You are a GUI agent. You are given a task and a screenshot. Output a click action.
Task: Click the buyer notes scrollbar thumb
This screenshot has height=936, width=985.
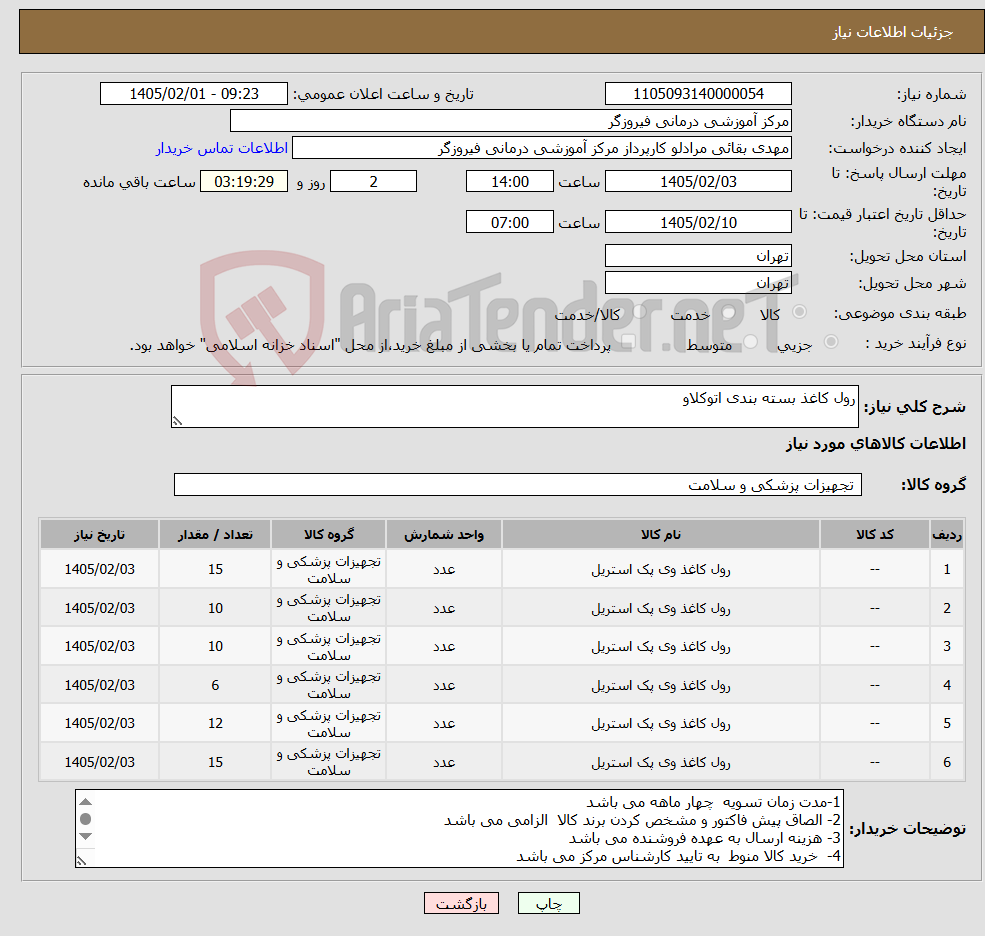(x=86, y=819)
